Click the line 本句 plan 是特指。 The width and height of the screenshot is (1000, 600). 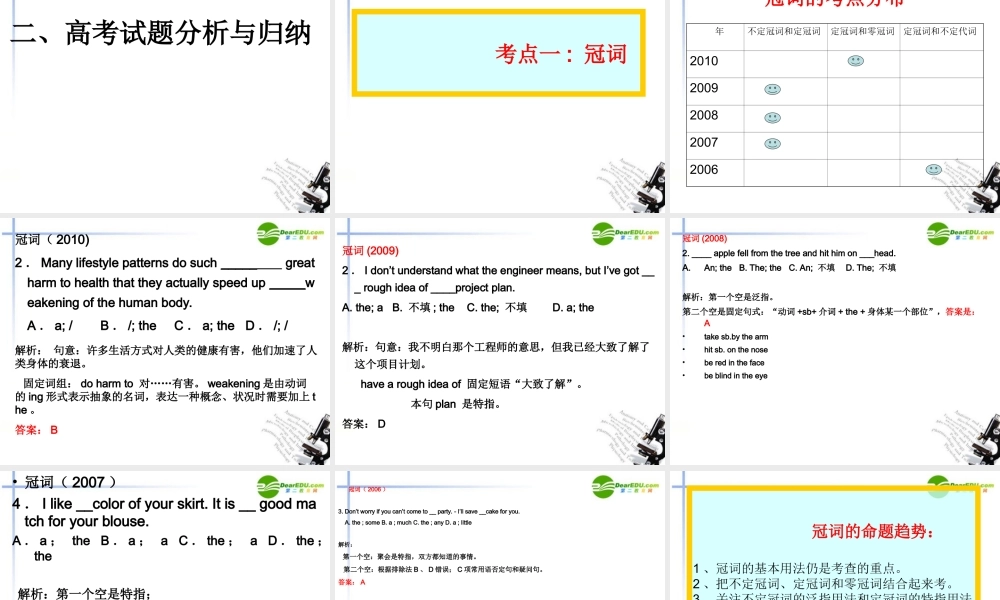(x=455, y=404)
